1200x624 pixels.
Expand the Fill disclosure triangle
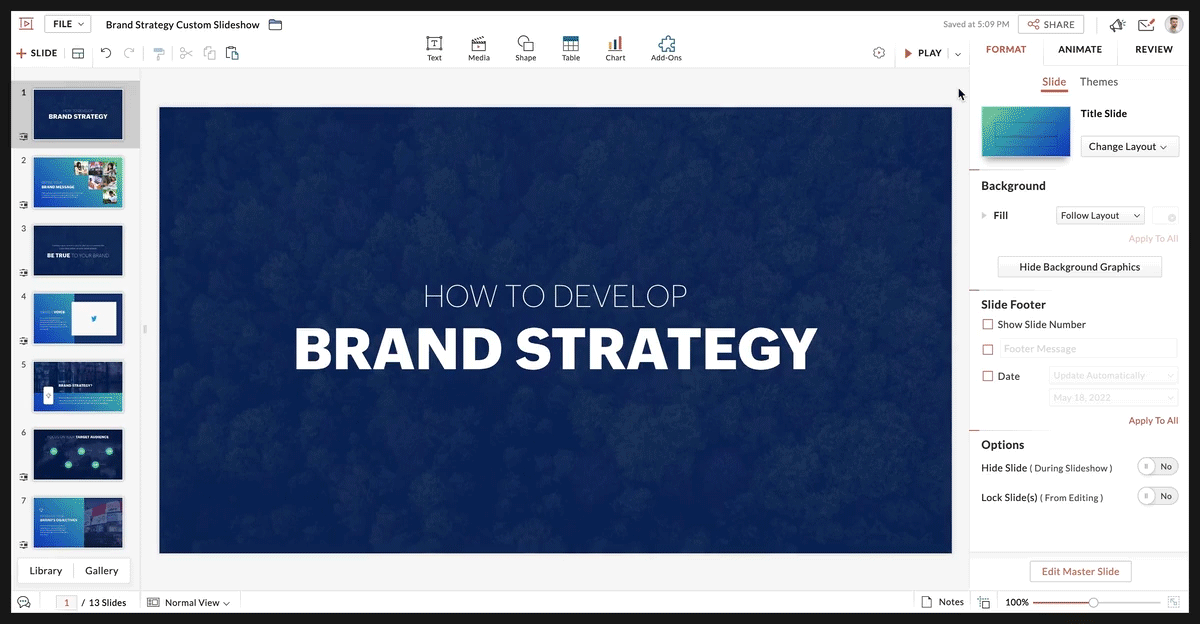point(984,215)
